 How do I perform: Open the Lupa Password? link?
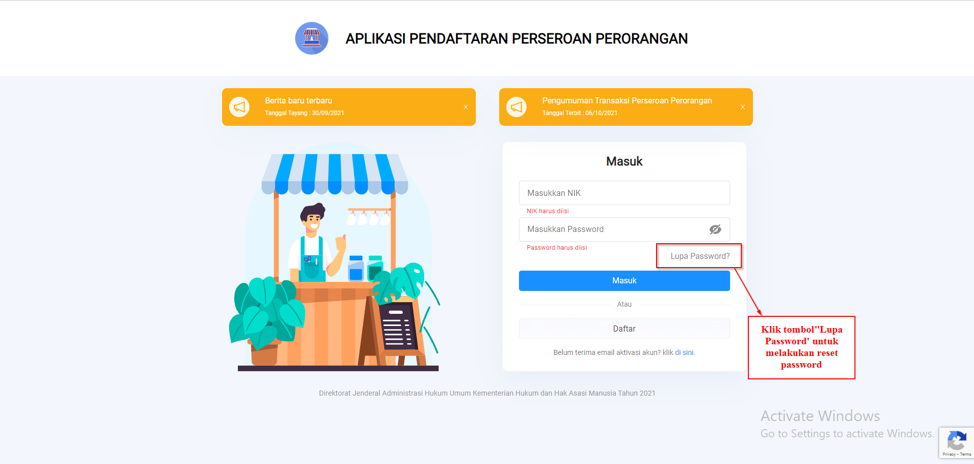point(700,255)
